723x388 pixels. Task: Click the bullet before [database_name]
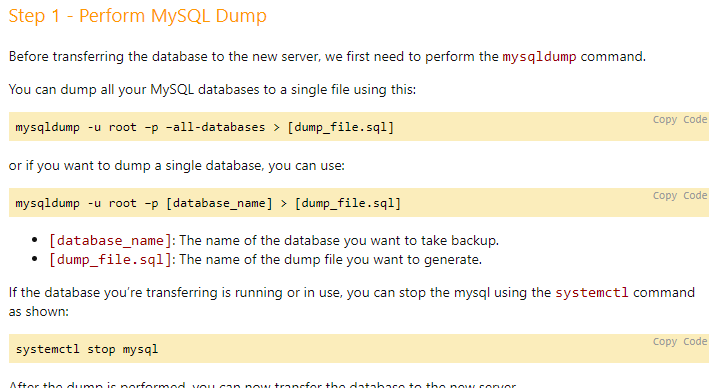(x=35, y=240)
